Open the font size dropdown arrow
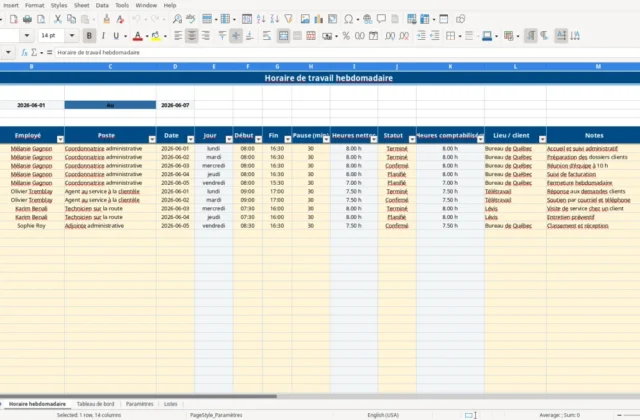The image size is (640, 420). click(x=72, y=36)
